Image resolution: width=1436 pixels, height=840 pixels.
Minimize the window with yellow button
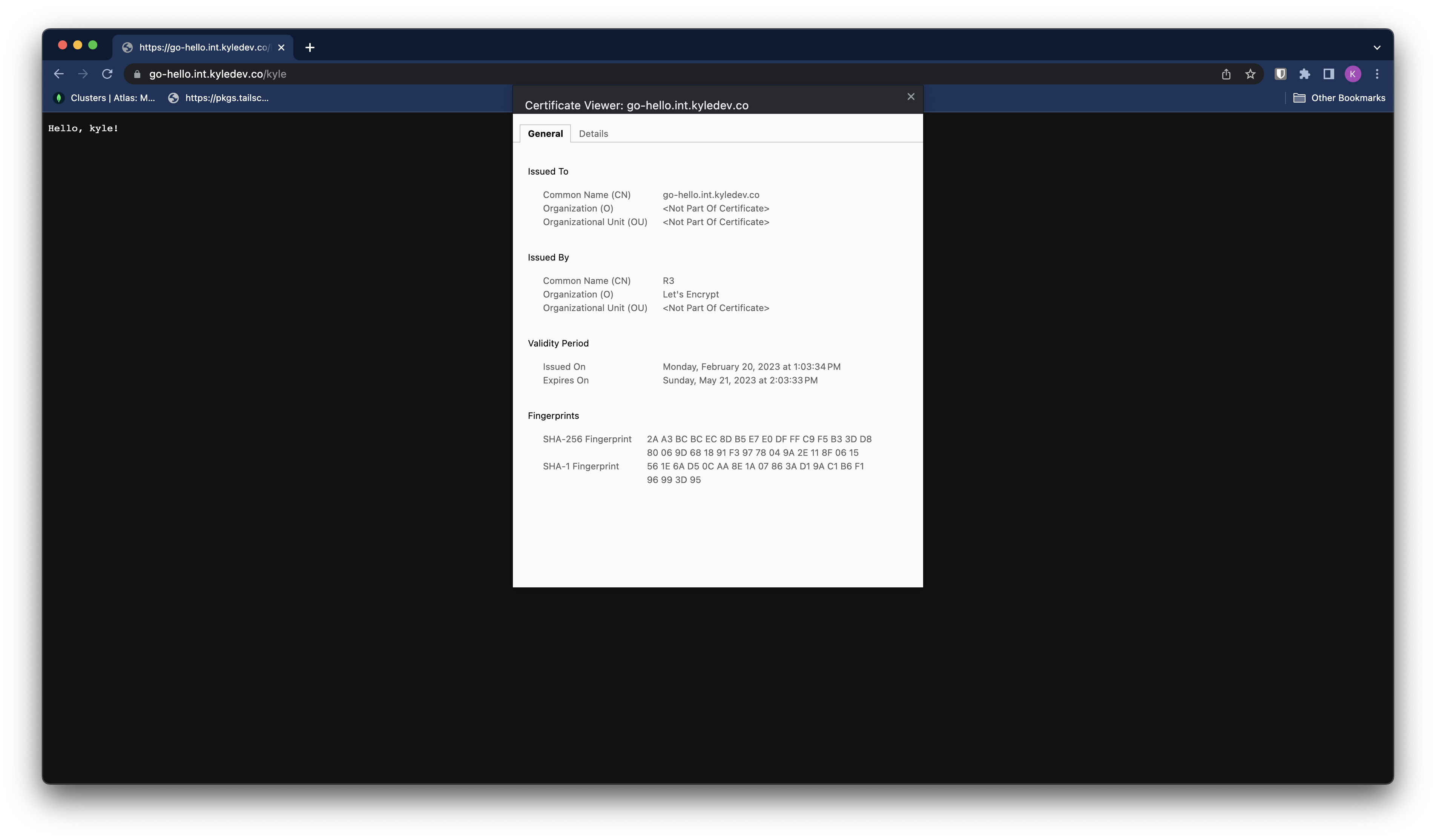tap(78, 45)
